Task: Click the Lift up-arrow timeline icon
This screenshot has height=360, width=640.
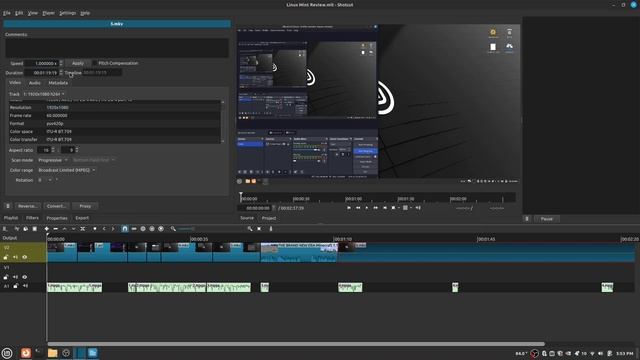Action: coord(64,229)
